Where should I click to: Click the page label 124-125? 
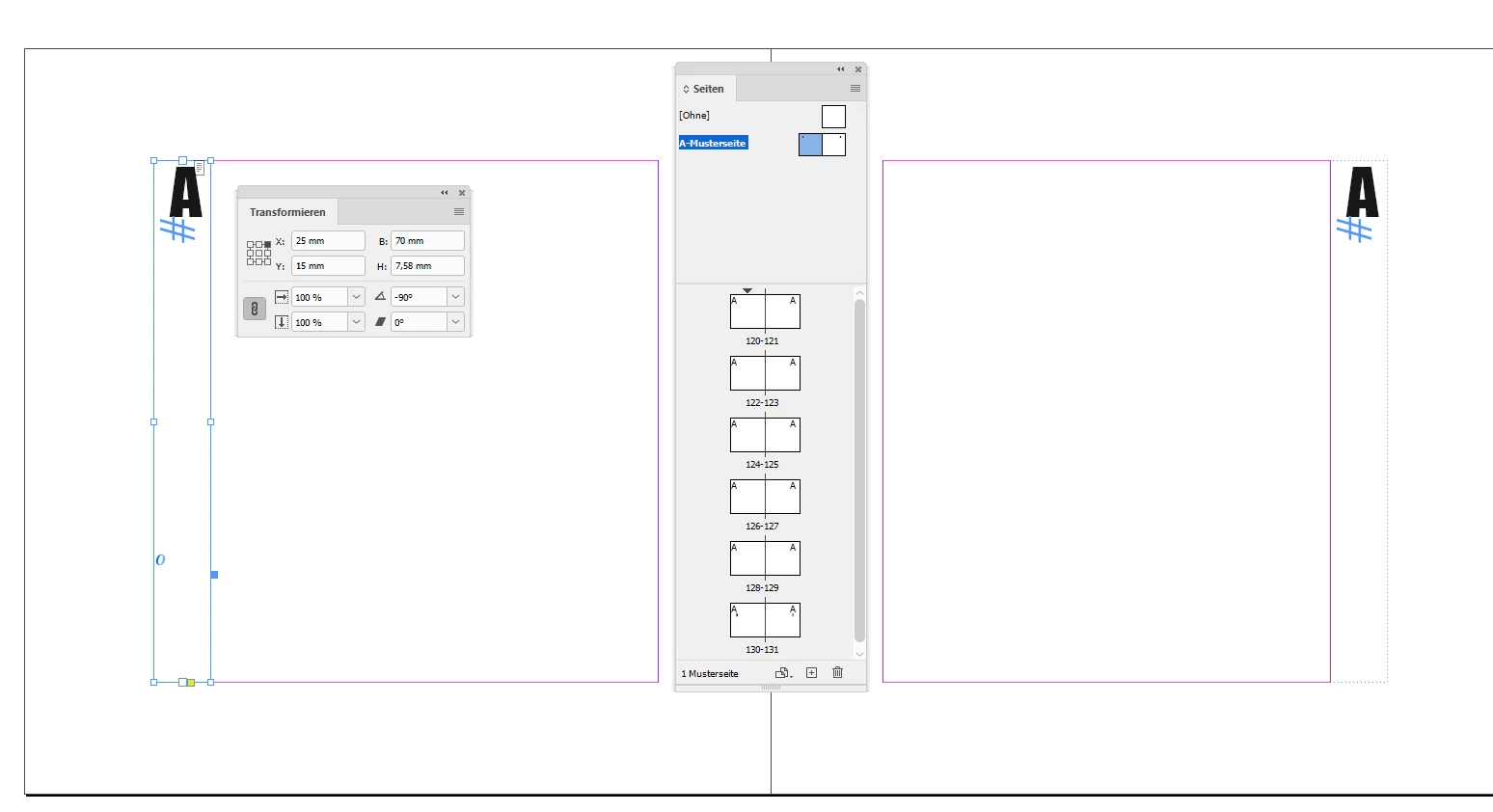[x=762, y=465]
